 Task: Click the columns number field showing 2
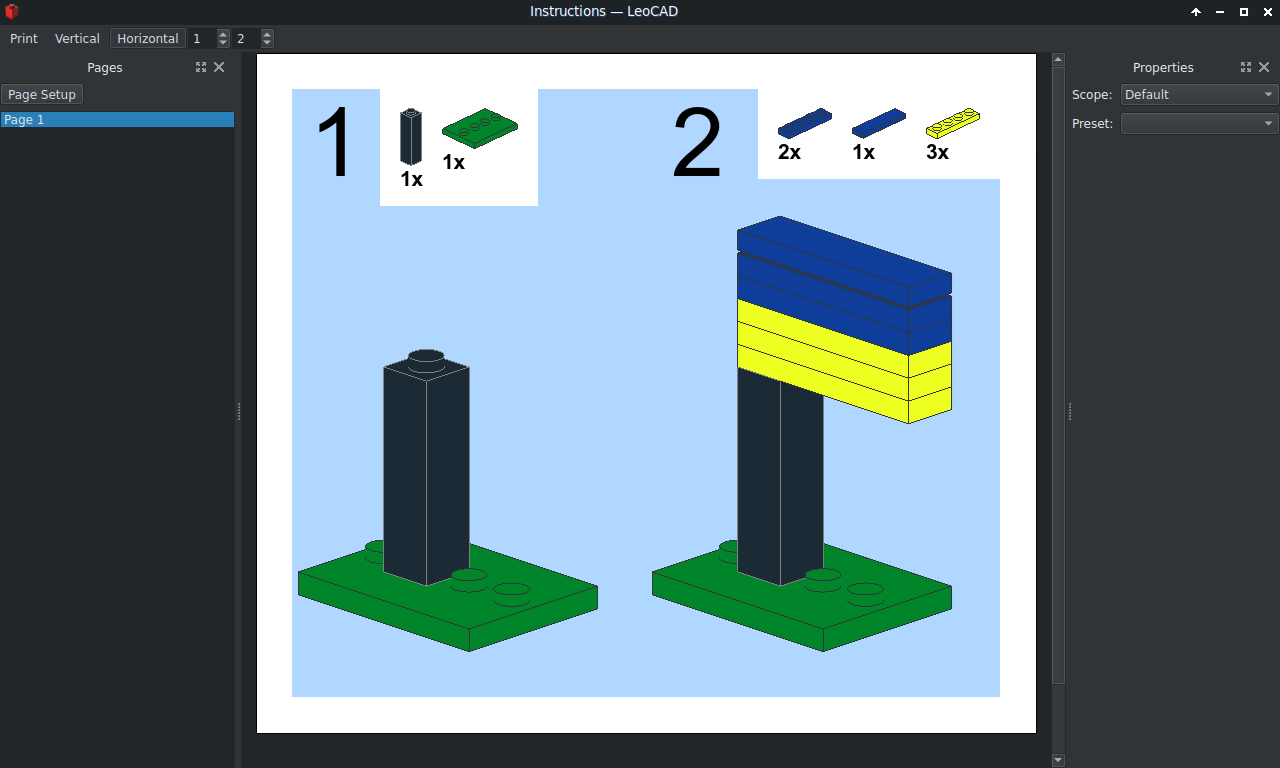point(247,38)
